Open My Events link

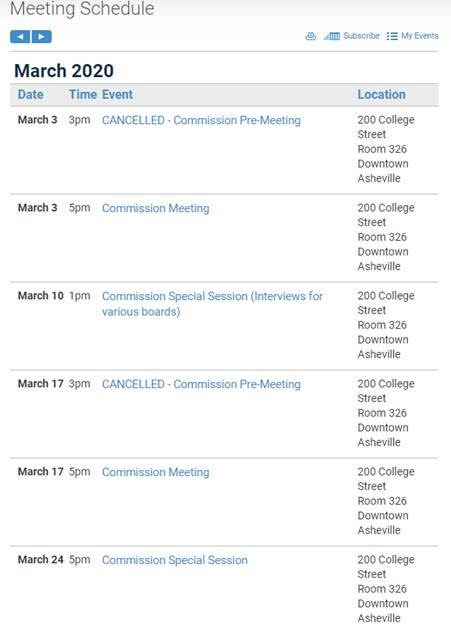point(420,36)
